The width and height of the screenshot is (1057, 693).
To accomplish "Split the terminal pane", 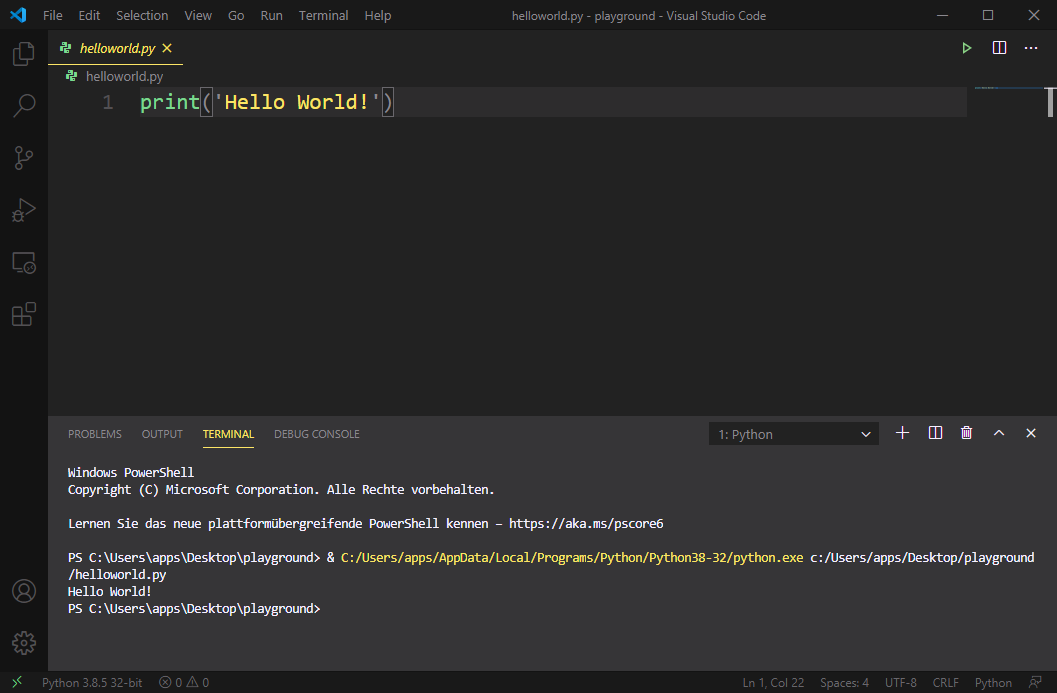I will (935, 433).
